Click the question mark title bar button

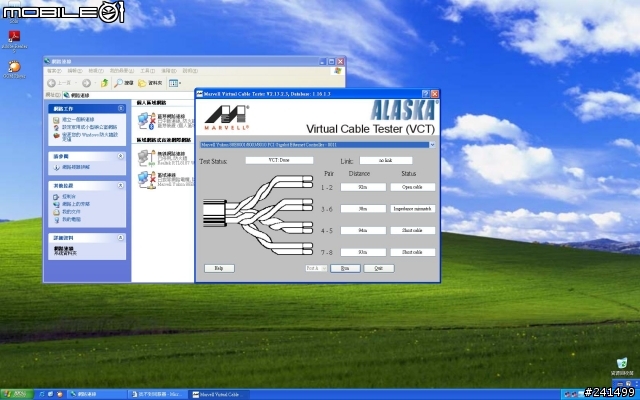[425, 94]
